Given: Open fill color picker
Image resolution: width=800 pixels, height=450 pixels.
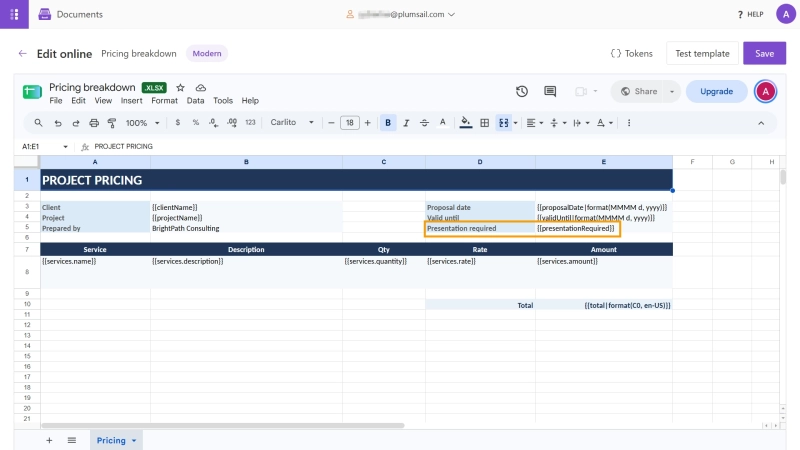Looking at the screenshot, I should [x=465, y=123].
